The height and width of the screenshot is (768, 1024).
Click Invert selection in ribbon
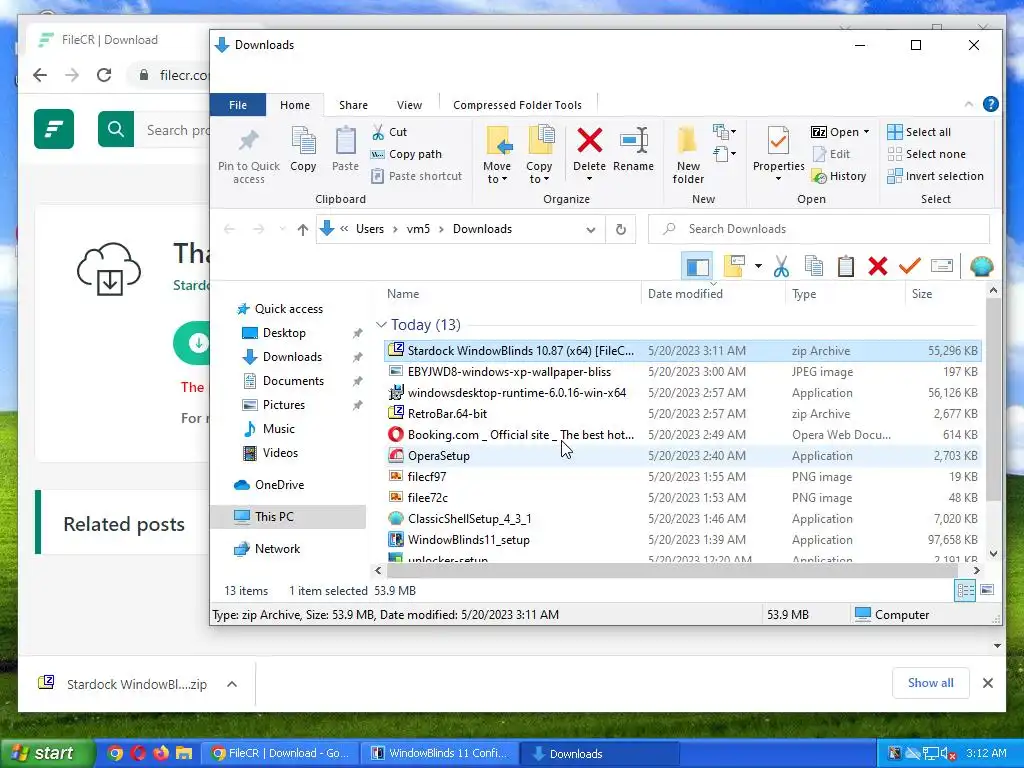point(935,176)
